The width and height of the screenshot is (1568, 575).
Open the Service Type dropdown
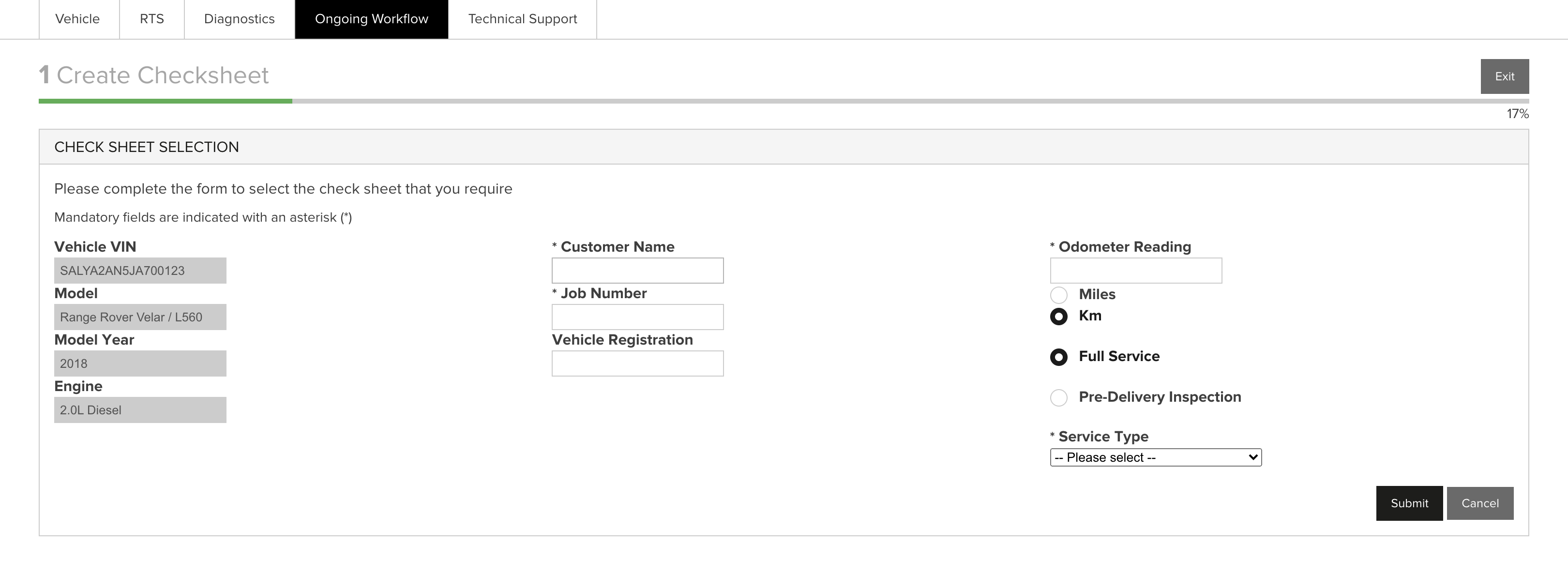tap(1155, 457)
